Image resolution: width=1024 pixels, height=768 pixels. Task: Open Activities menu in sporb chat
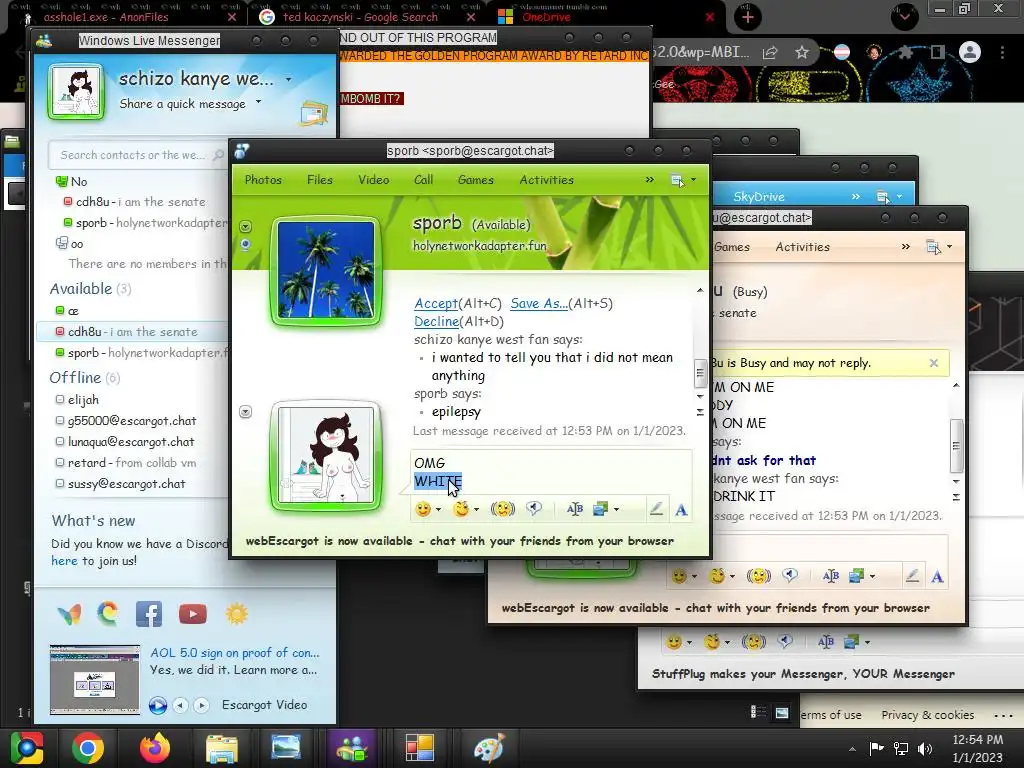click(547, 180)
